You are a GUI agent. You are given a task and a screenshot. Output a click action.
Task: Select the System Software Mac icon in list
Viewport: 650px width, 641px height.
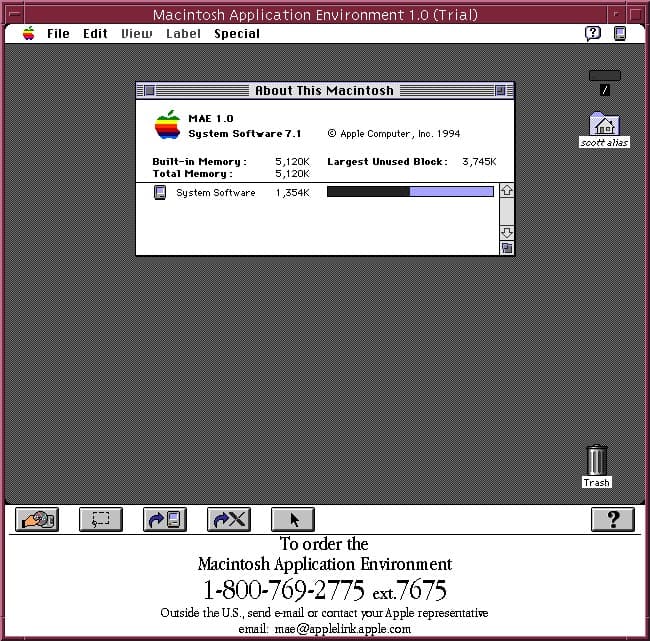tap(160, 192)
